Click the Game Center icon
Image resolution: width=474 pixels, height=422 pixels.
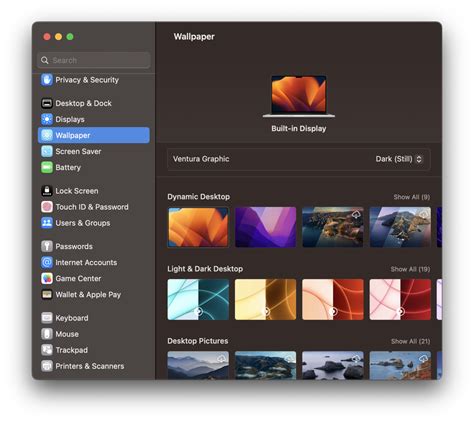point(47,278)
